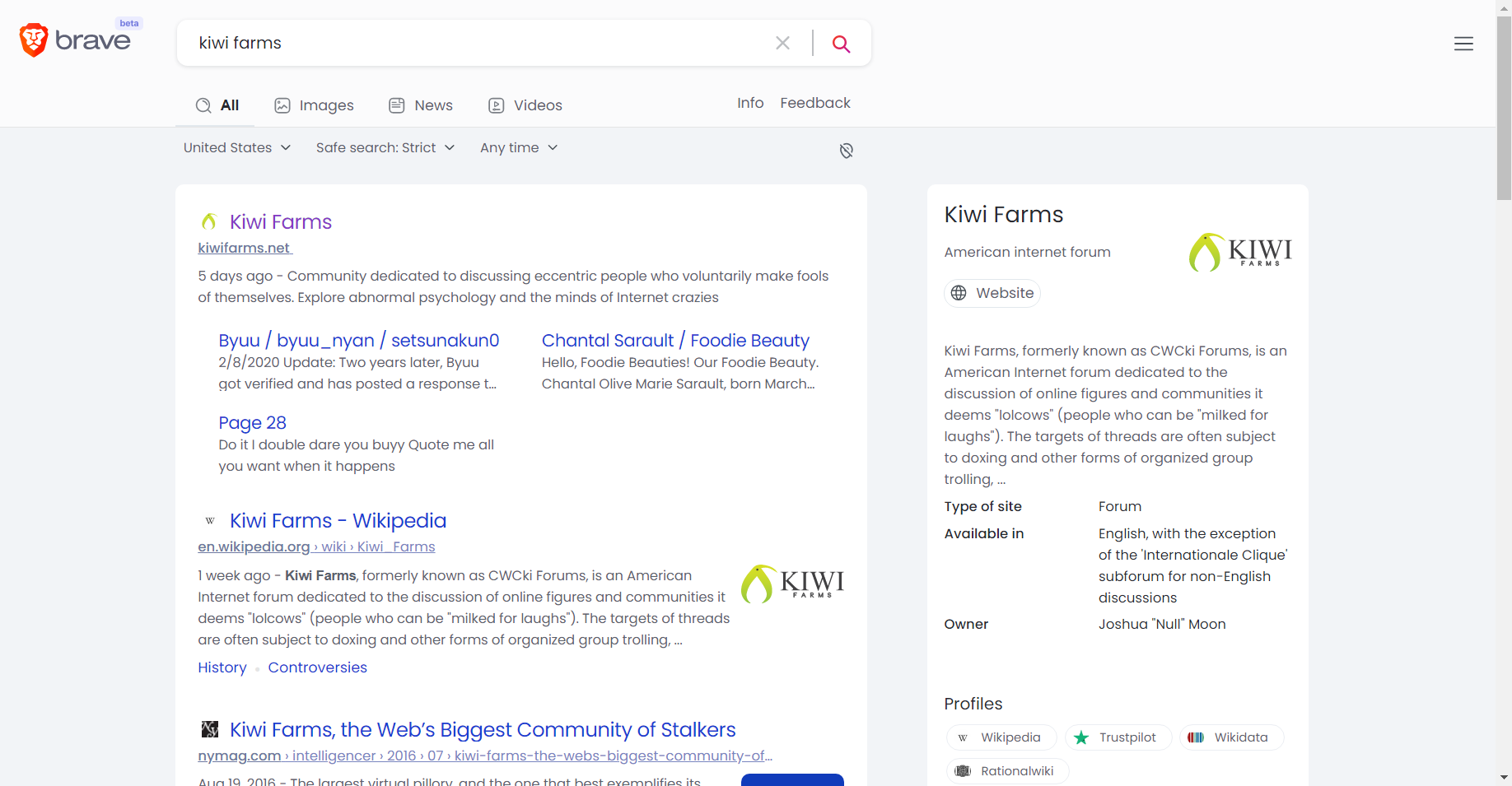
Task: Open the Web's Biggest Community of Stalkers result
Action: pos(483,730)
